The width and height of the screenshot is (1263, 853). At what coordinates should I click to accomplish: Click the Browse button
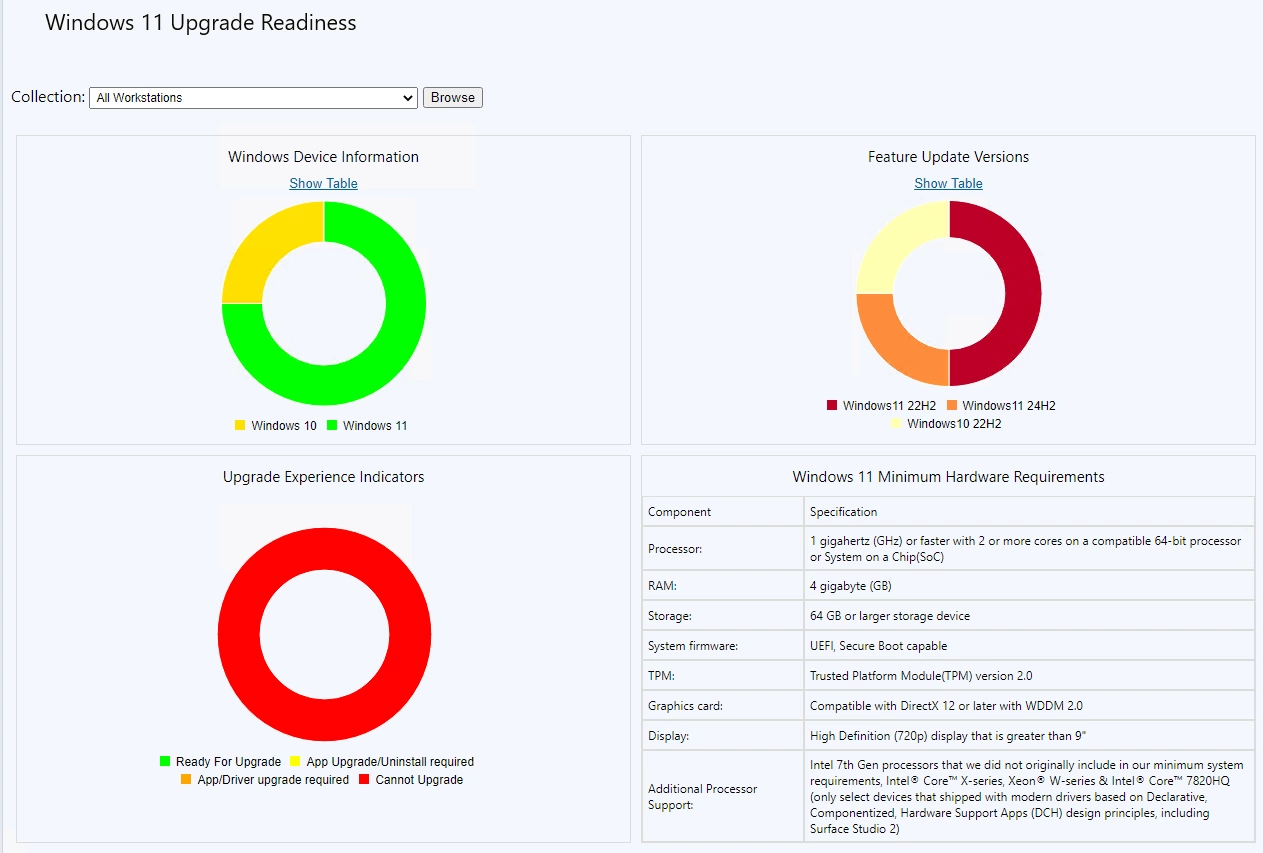(x=452, y=97)
